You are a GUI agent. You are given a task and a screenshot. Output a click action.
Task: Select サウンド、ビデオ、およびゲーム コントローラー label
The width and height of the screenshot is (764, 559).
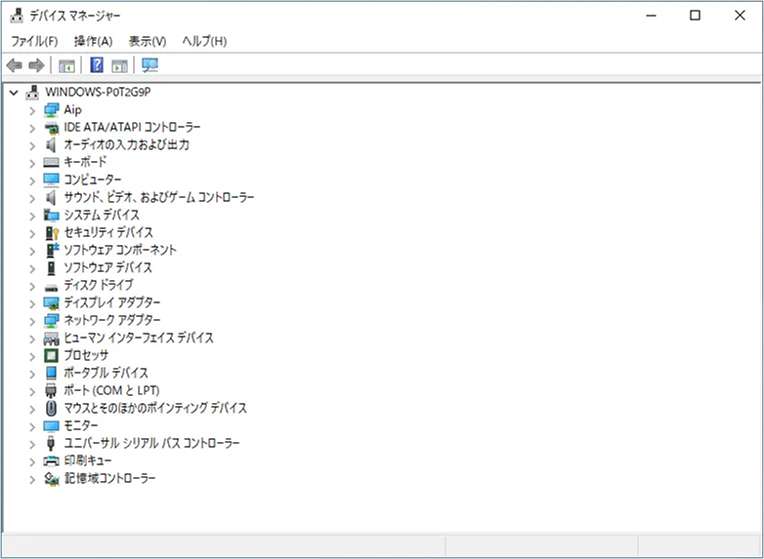coord(159,197)
